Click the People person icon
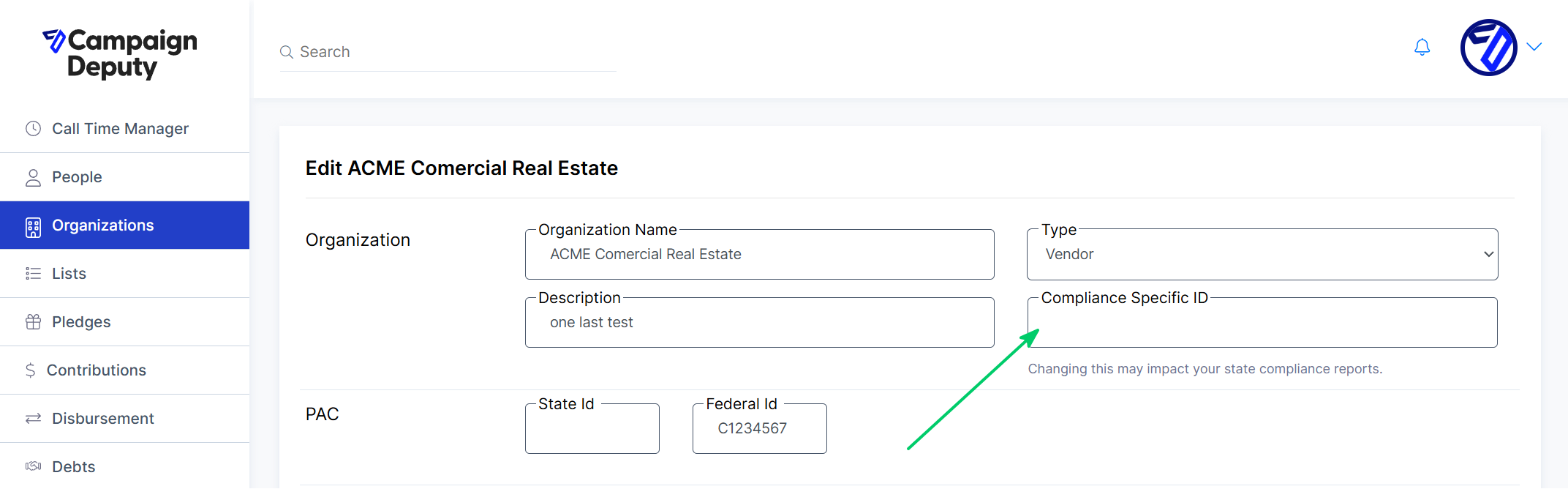Viewport: 1568px width, 489px height. point(33,177)
